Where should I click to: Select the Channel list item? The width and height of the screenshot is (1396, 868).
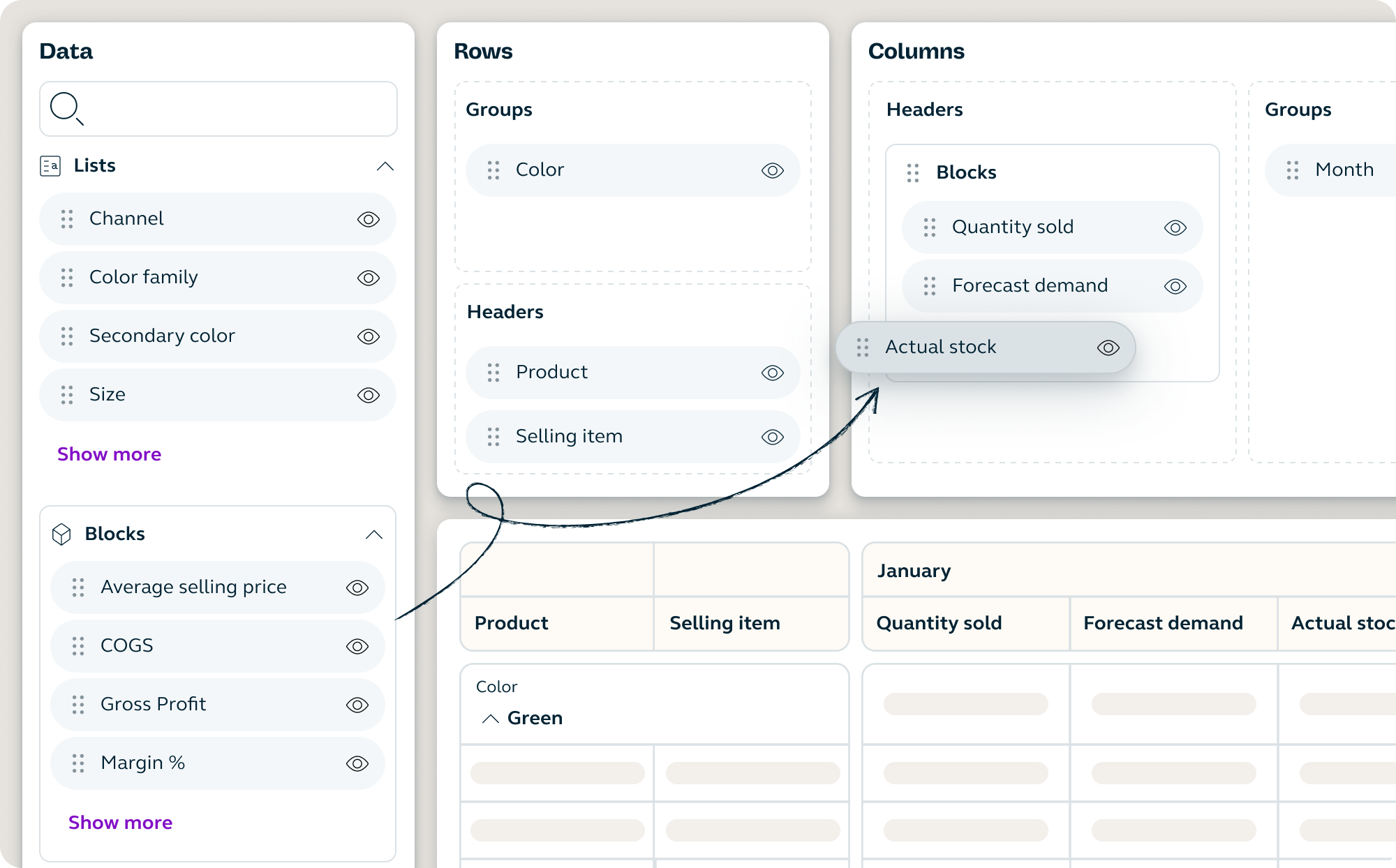tap(218, 219)
